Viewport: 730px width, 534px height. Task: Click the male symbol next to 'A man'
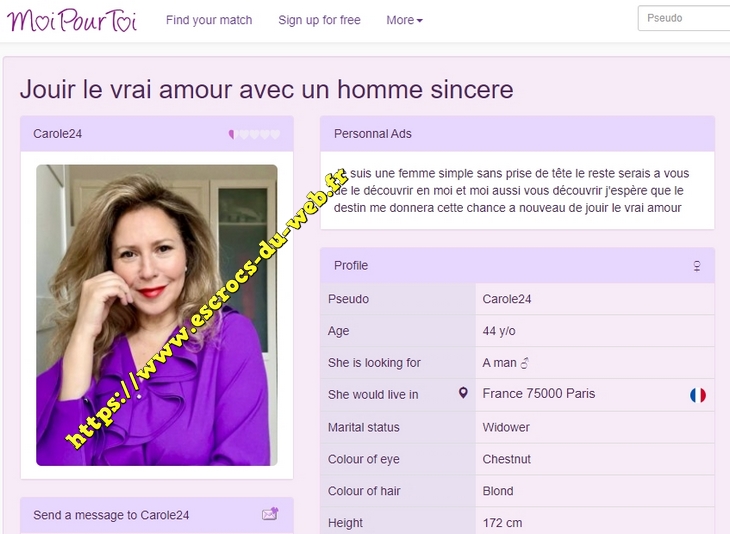pos(525,363)
